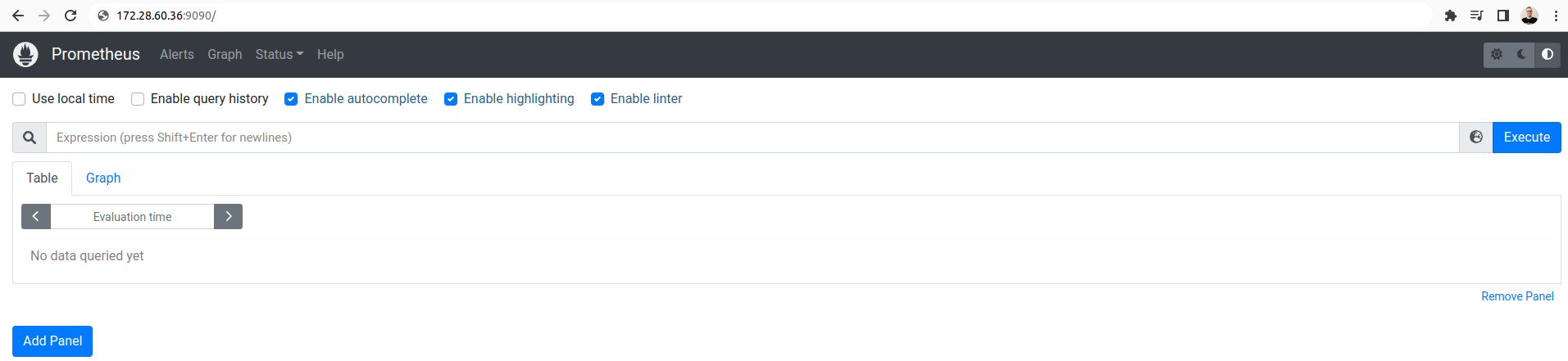Image resolution: width=1568 pixels, height=361 pixels.
Task: Switch to the Graph panel tab
Action: 103,178
